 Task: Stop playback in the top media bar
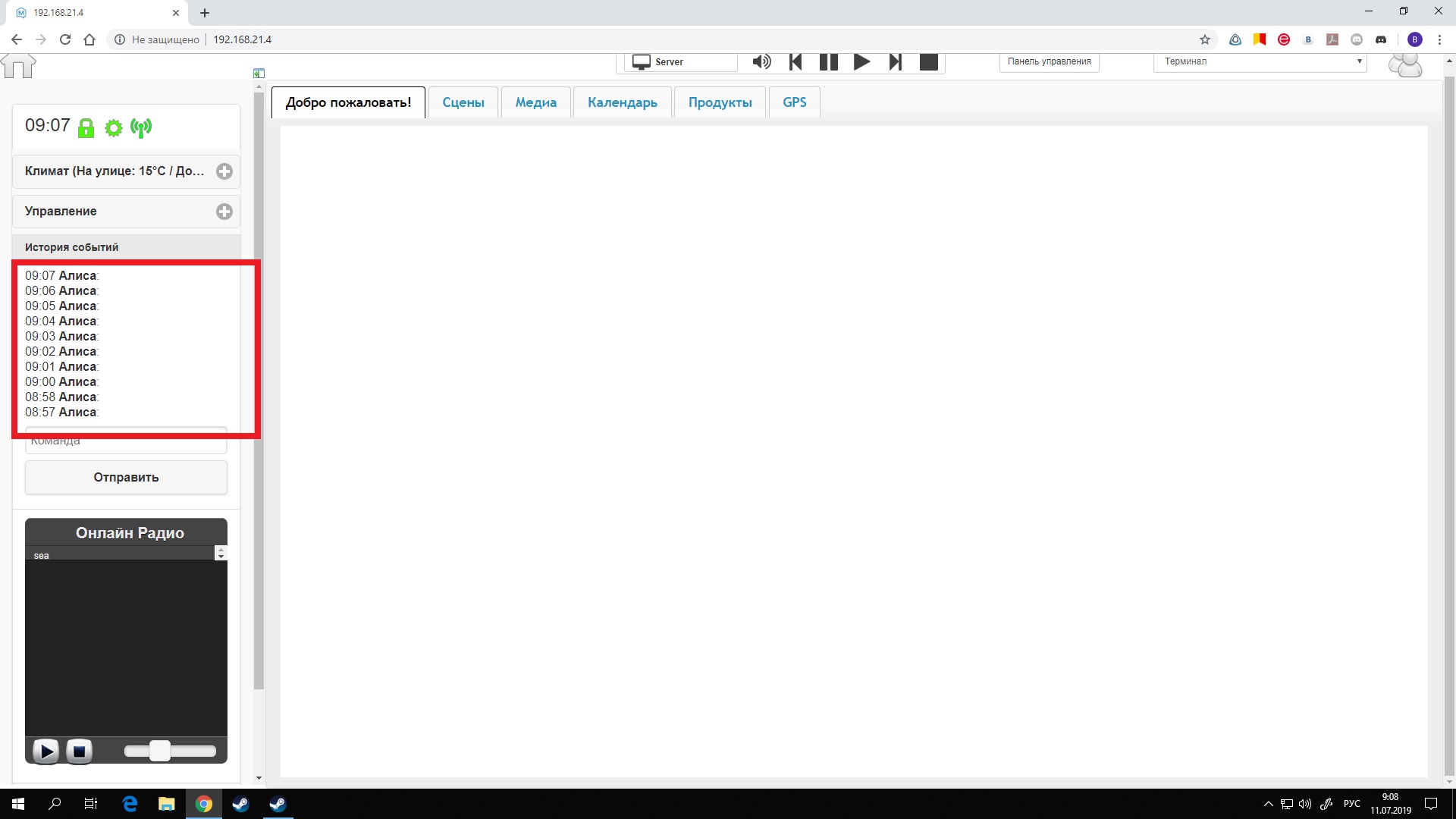click(929, 62)
